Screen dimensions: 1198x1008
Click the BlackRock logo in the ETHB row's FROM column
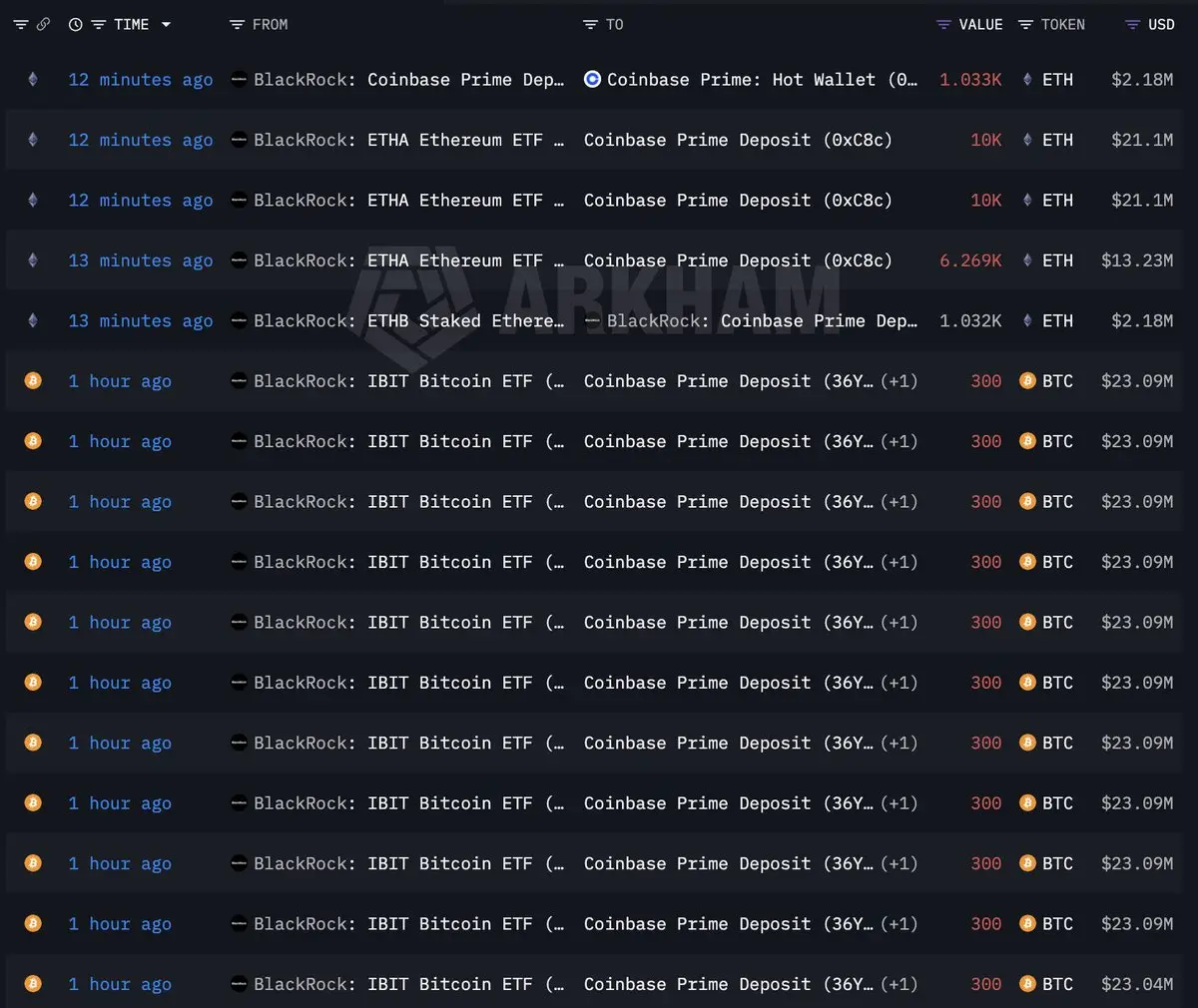[x=239, y=320]
